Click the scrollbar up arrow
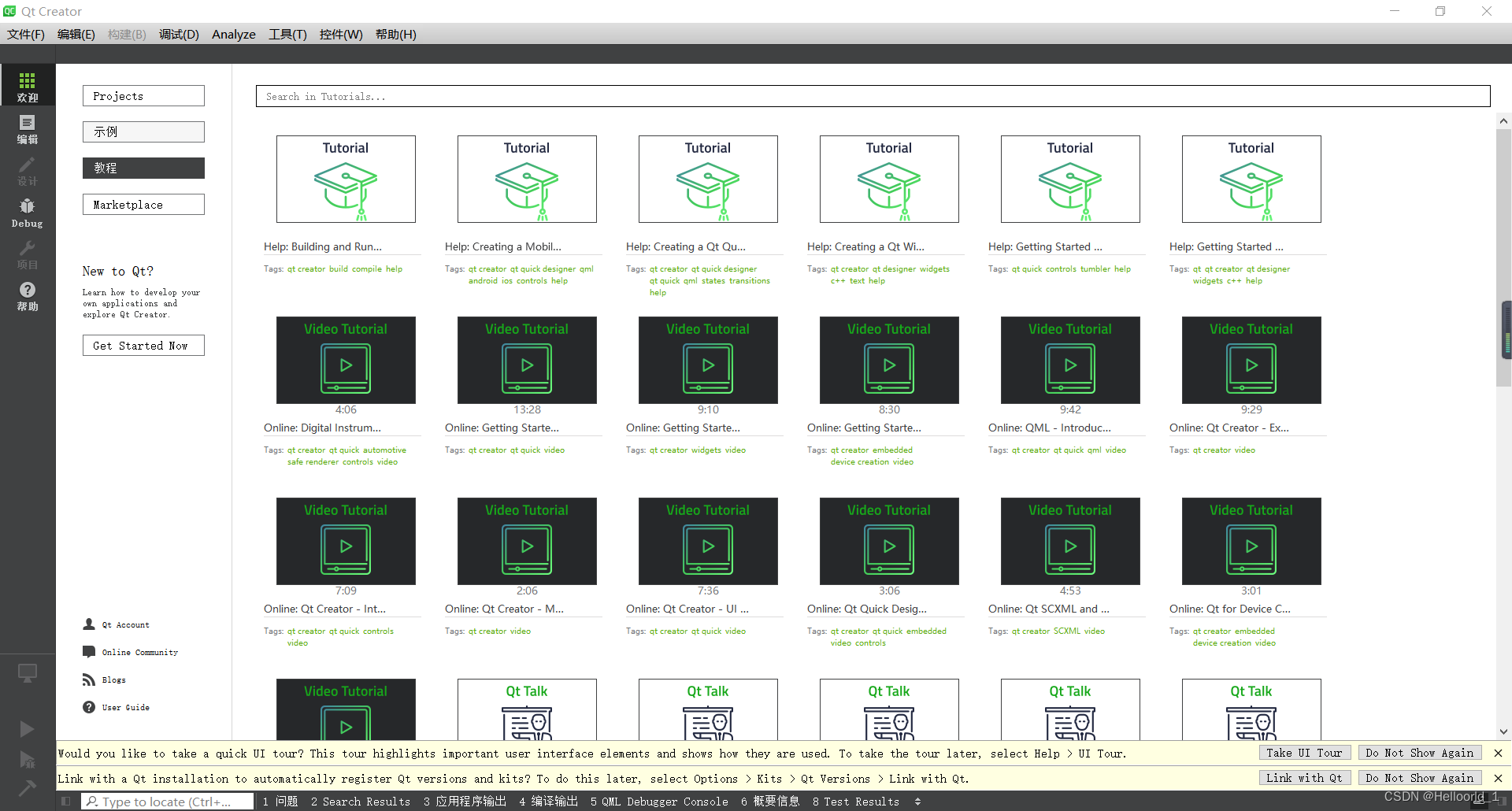The height and width of the screenshot is (811, 1512). (1503, 120)
